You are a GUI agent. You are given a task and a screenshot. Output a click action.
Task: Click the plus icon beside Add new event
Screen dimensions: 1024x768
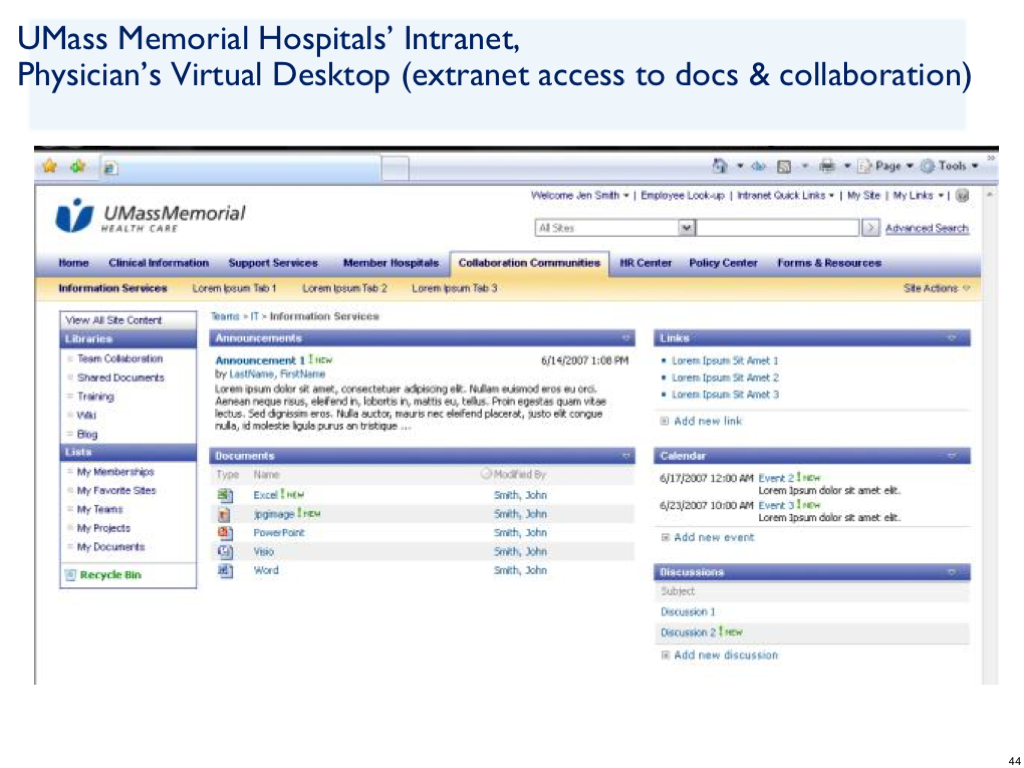(665, 537)
